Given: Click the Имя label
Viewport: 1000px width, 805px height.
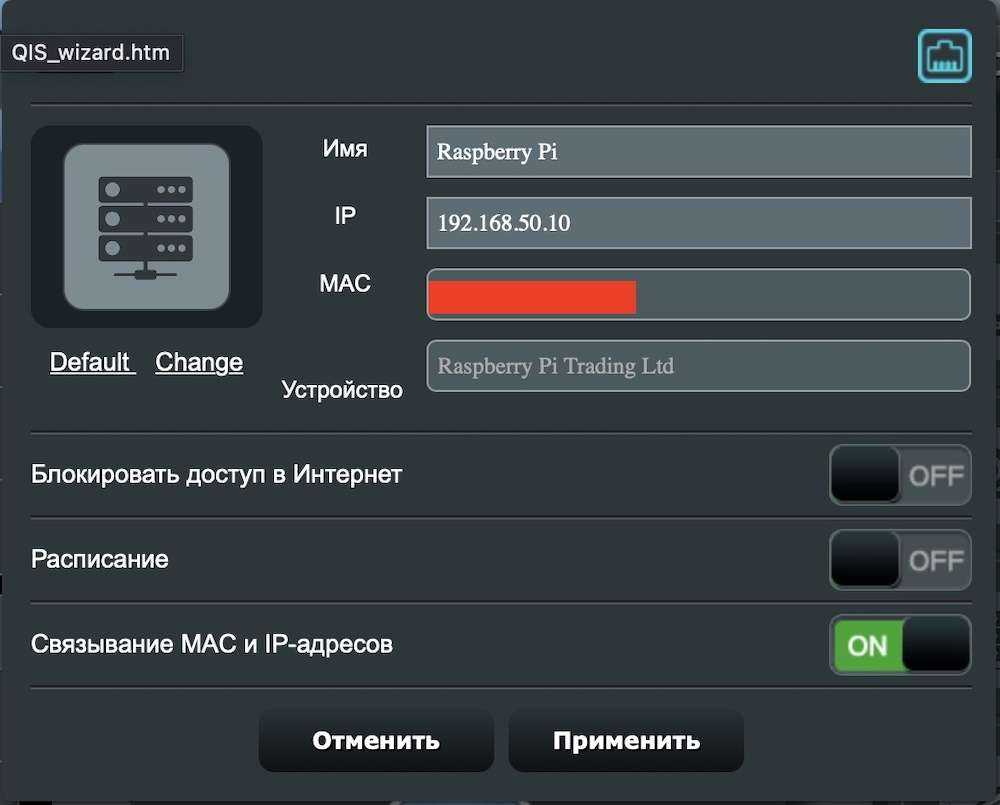Looking at the screenshot, I should pos(345,149).
